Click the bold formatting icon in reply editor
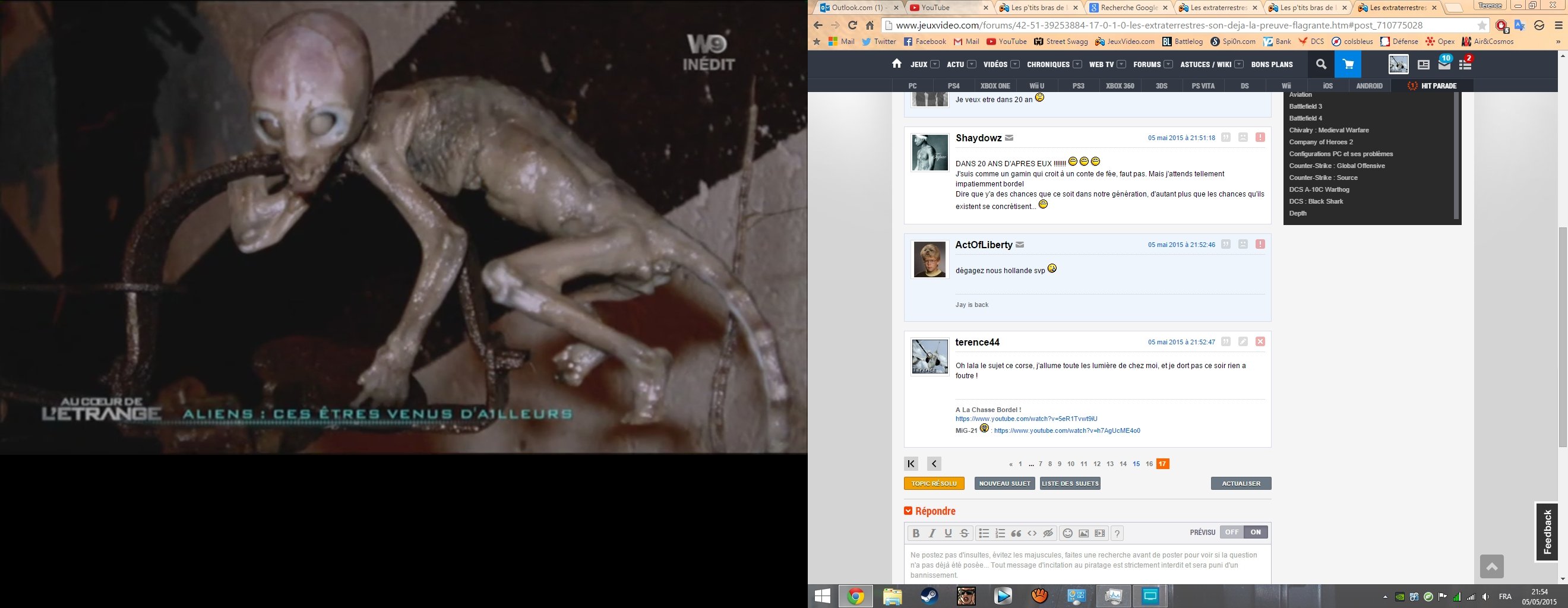1568x608 pixels. coord(915,533)
